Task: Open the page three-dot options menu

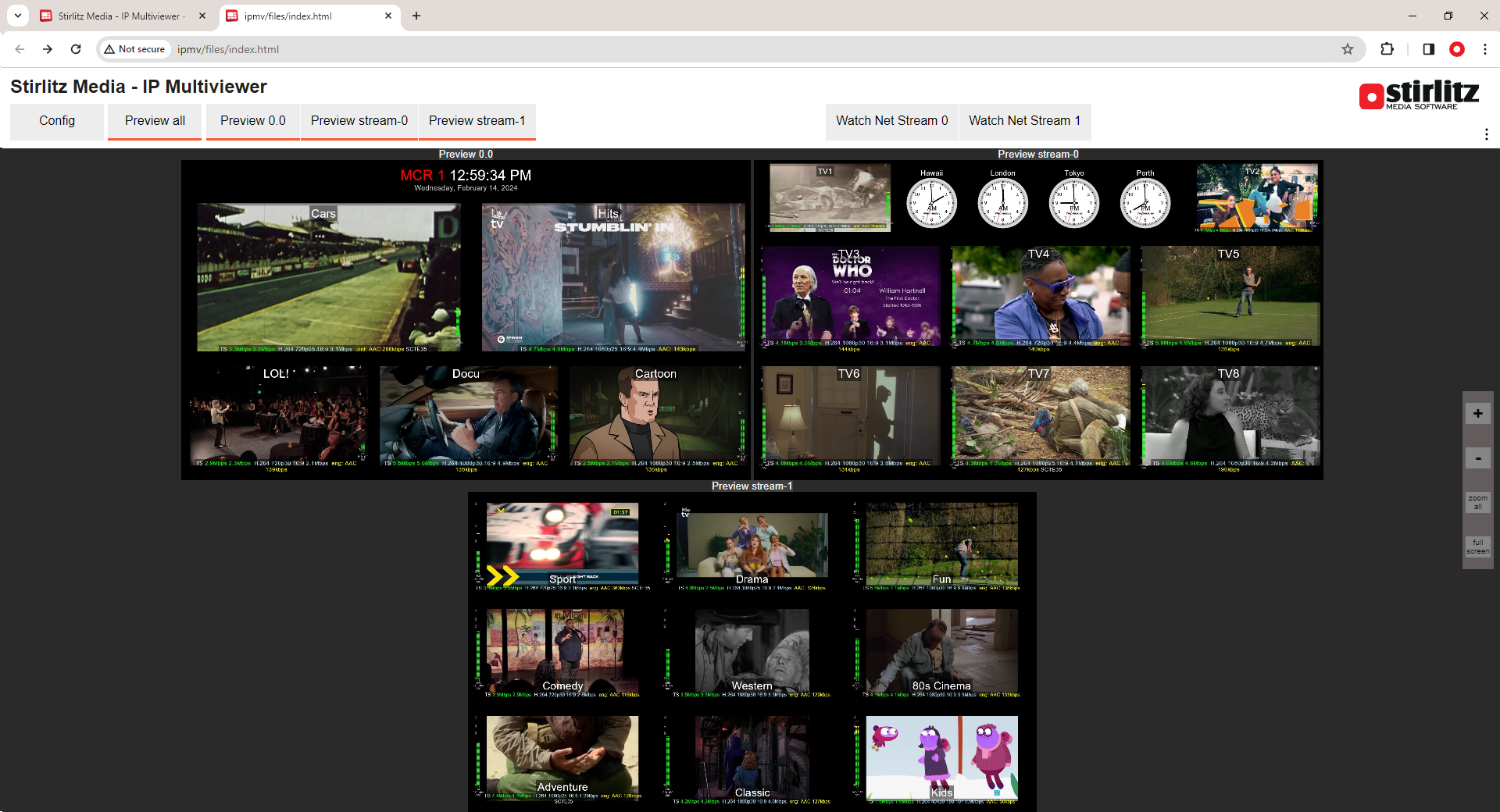Action: point(1486,134)
